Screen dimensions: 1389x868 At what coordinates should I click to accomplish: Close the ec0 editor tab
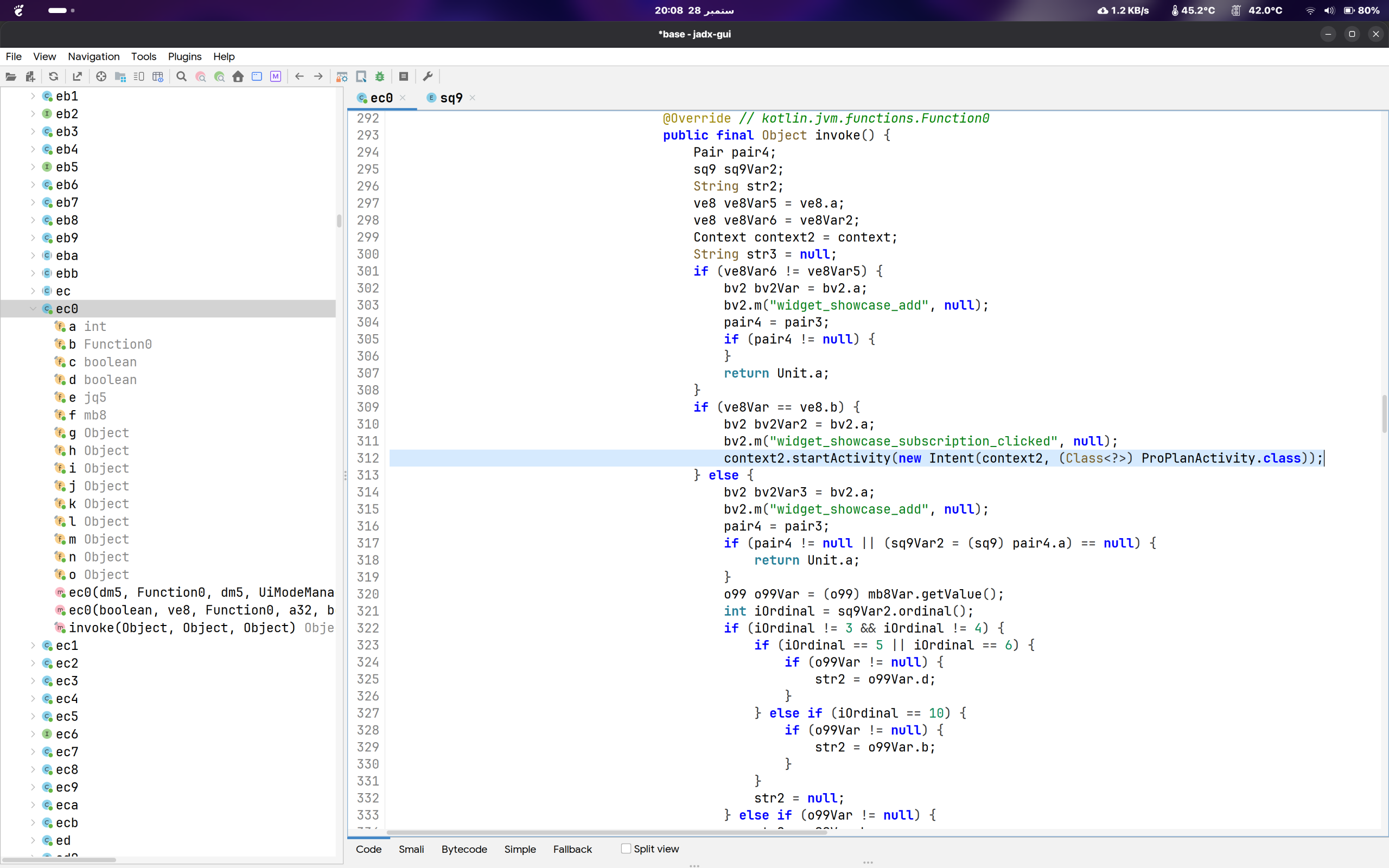[403, 98]
